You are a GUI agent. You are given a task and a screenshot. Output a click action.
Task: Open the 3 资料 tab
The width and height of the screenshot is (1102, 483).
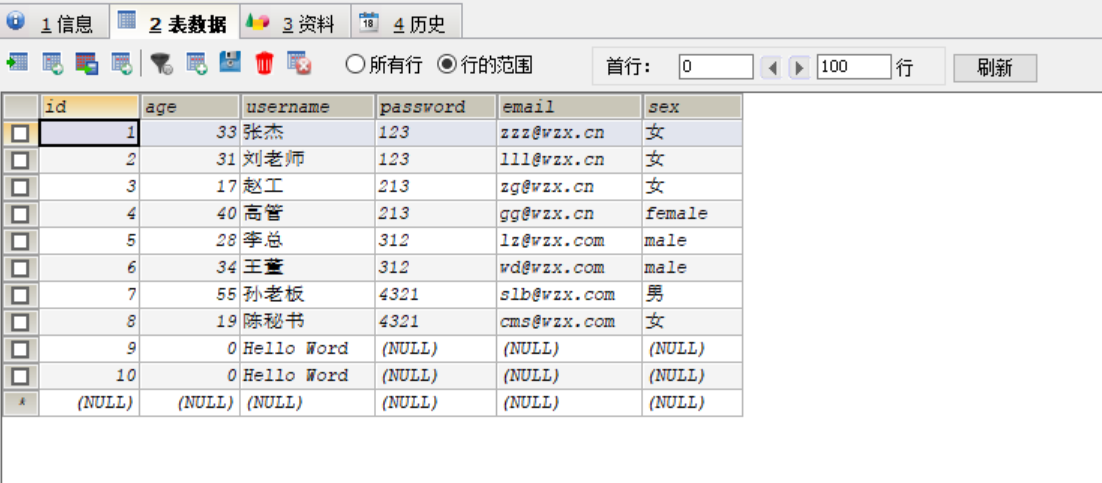click(x=294, y=21)
